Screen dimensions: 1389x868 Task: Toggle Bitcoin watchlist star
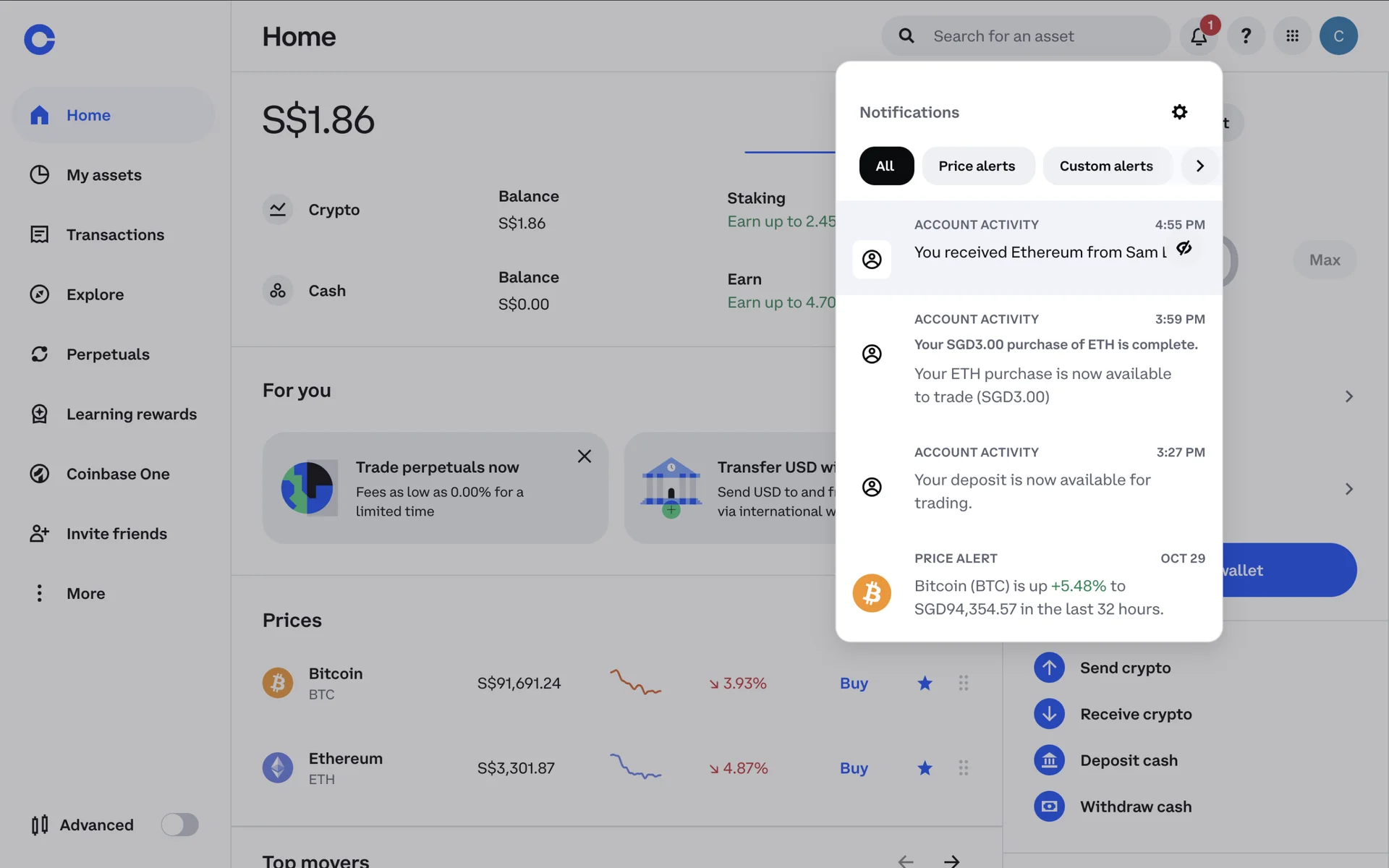click(x=925, y=684)
